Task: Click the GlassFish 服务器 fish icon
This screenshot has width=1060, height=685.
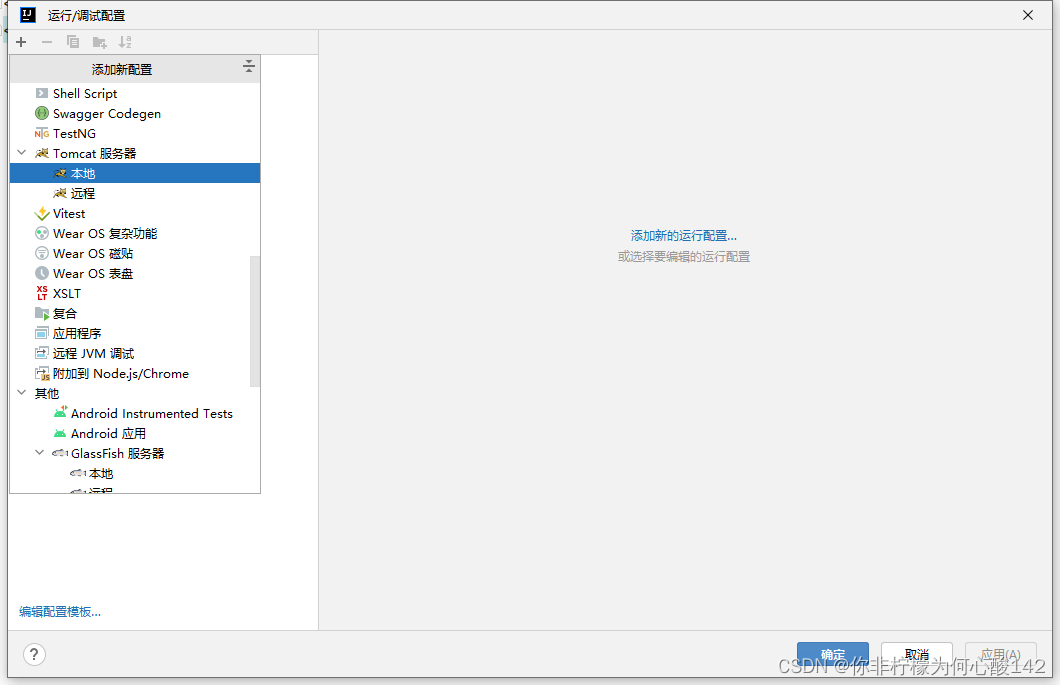Action: pyautogui.click(x=60, y=453)
